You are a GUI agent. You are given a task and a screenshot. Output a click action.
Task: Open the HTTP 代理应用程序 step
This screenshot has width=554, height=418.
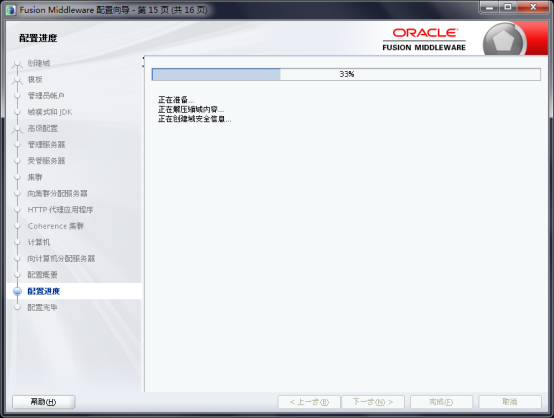point(60,210)
